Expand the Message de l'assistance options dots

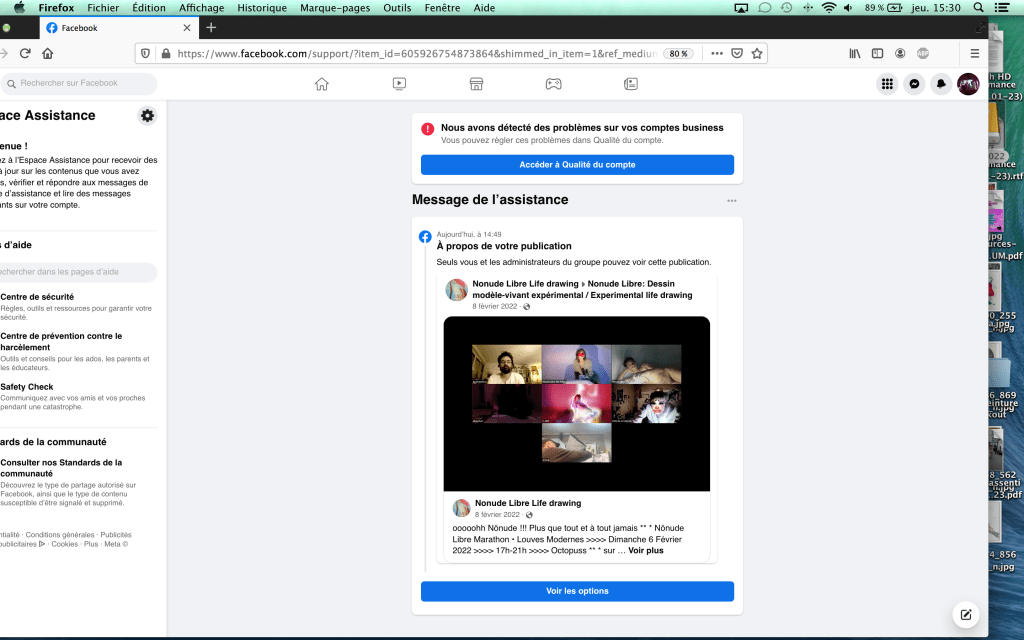pos(732,201)
